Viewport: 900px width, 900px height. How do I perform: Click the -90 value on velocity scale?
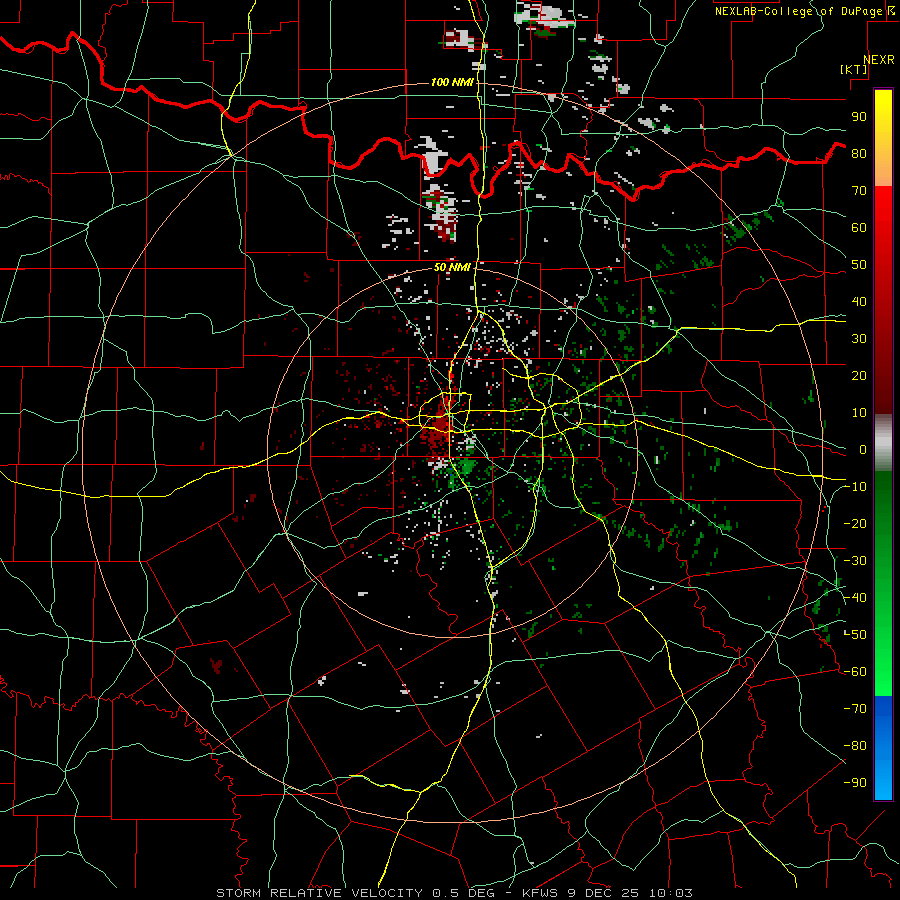855,783
